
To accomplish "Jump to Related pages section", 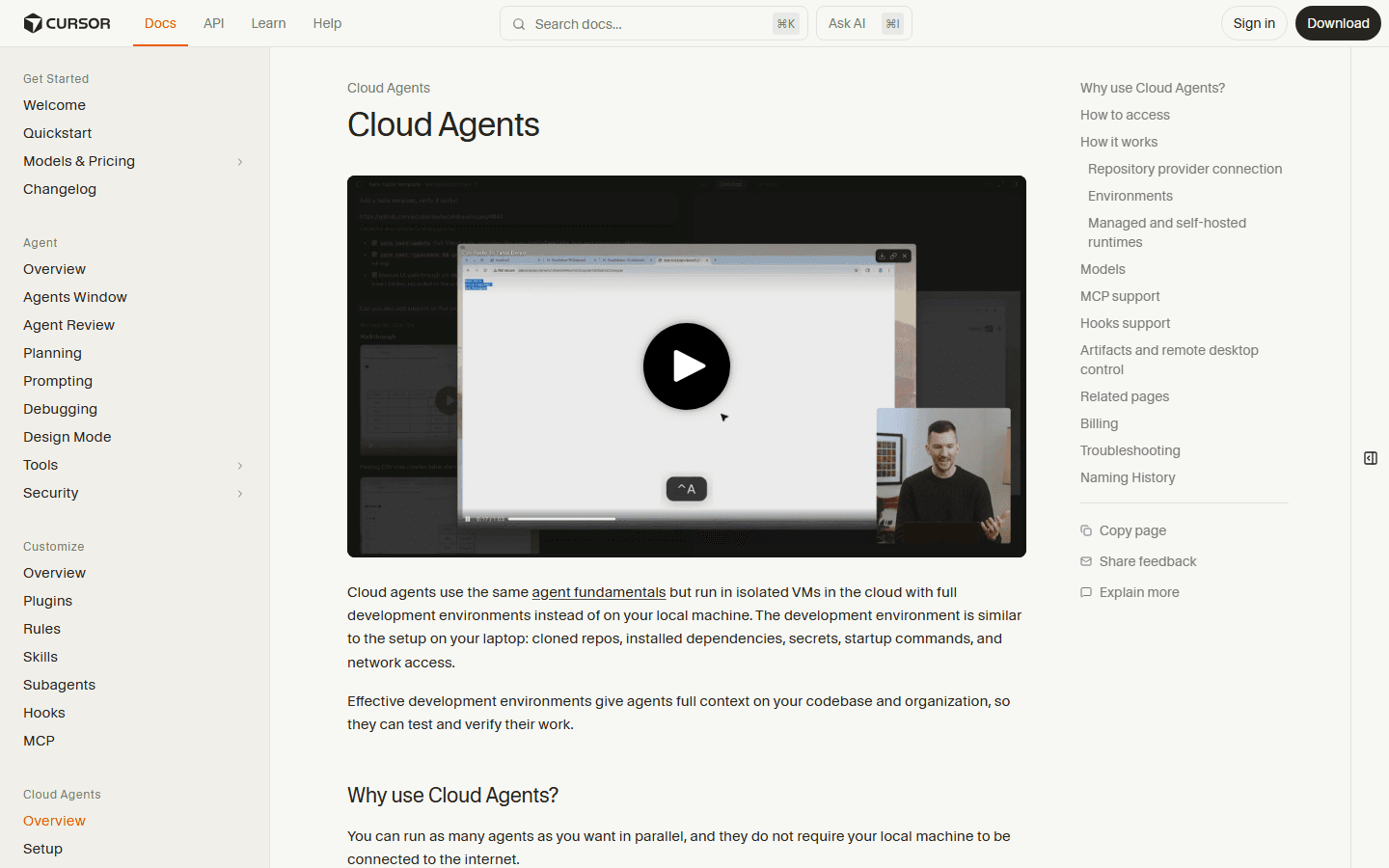I will 1125,396.
